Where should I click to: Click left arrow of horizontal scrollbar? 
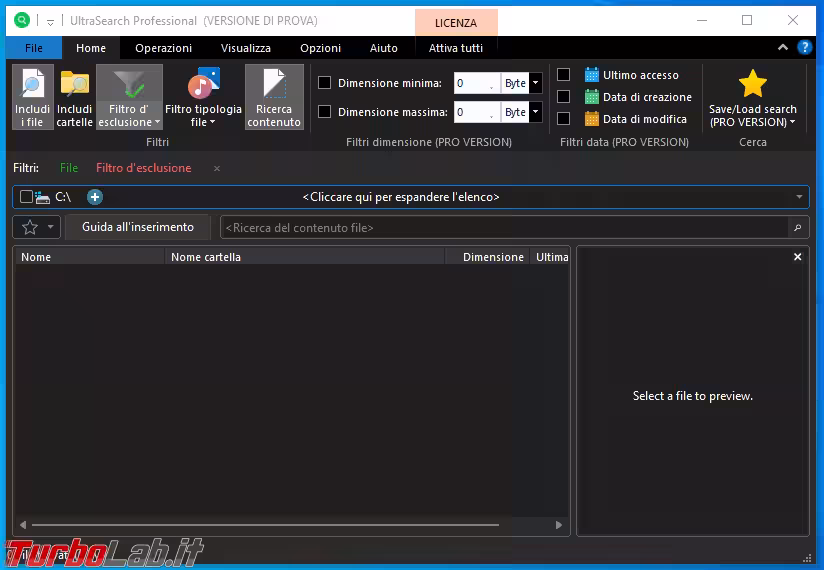[x=23, y=525]
